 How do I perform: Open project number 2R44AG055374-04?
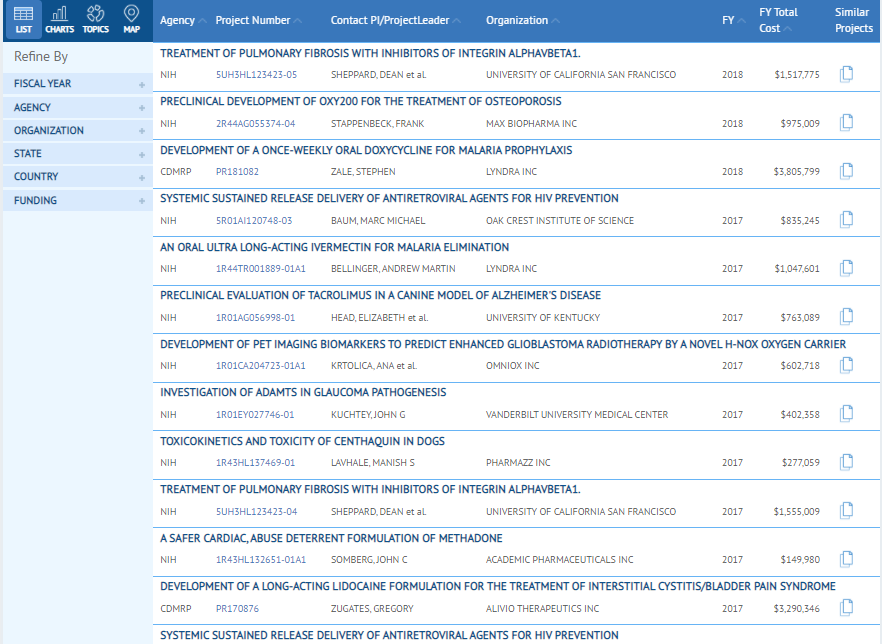tap(255, 124)
